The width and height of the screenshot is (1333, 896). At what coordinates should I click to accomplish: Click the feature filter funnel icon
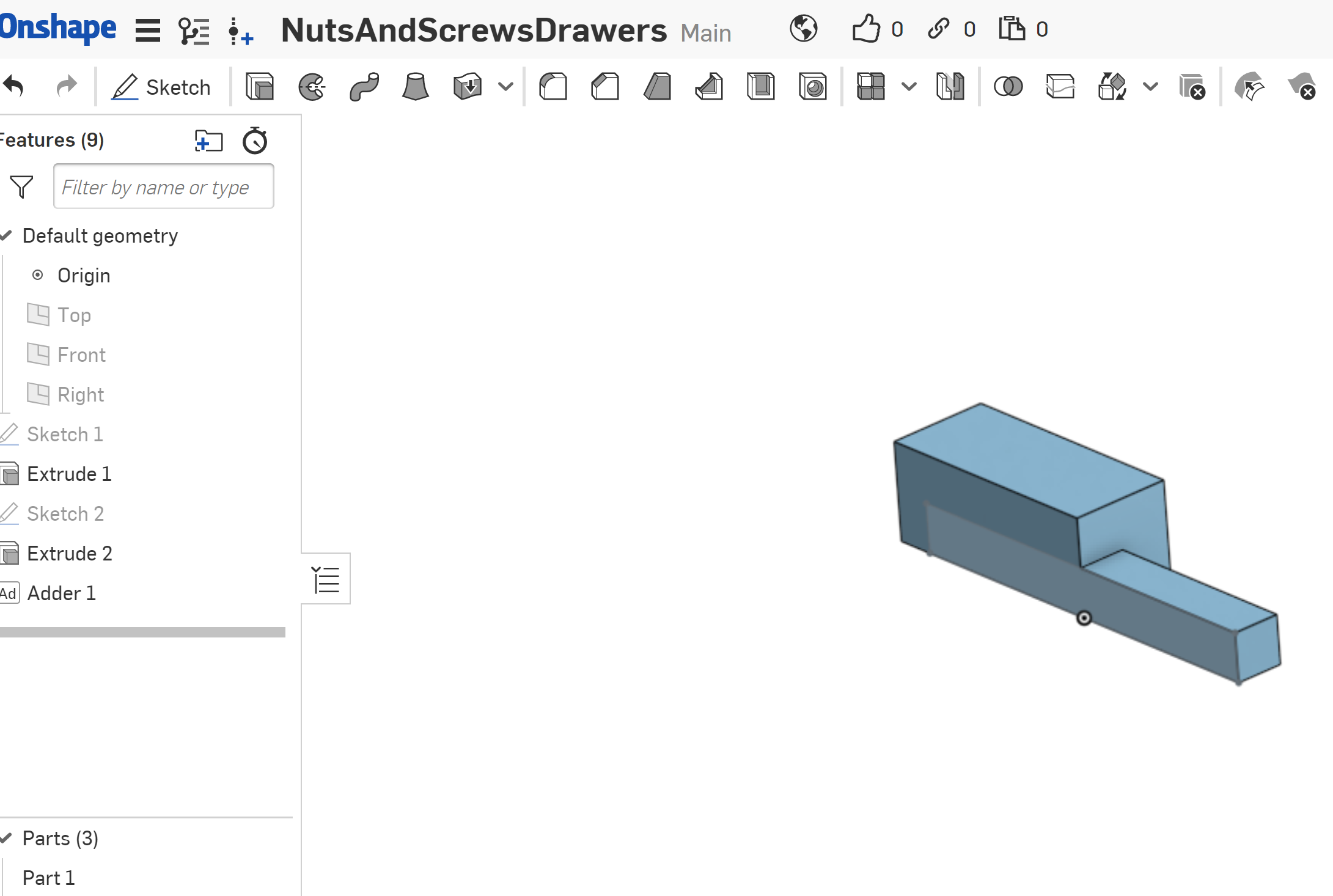pyautogui.click(x=21, y=187)
